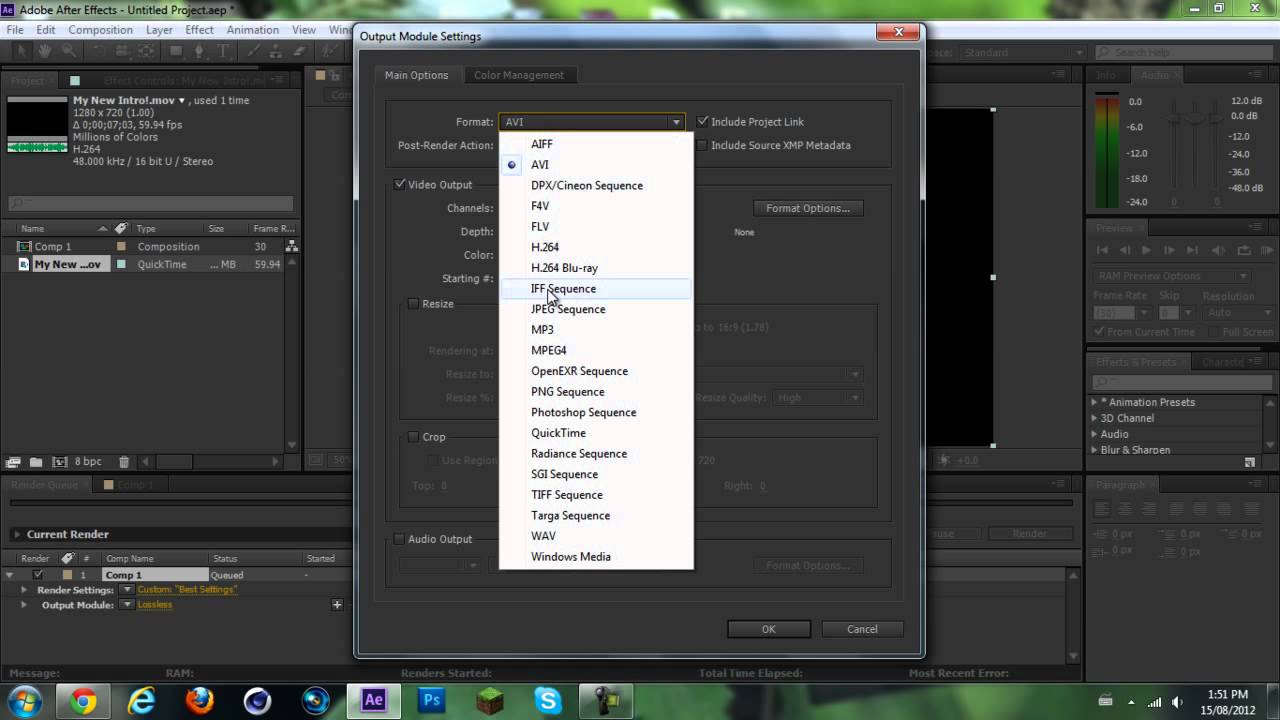Expand Animation Presets in Effects & Presets

[1094, 403]
